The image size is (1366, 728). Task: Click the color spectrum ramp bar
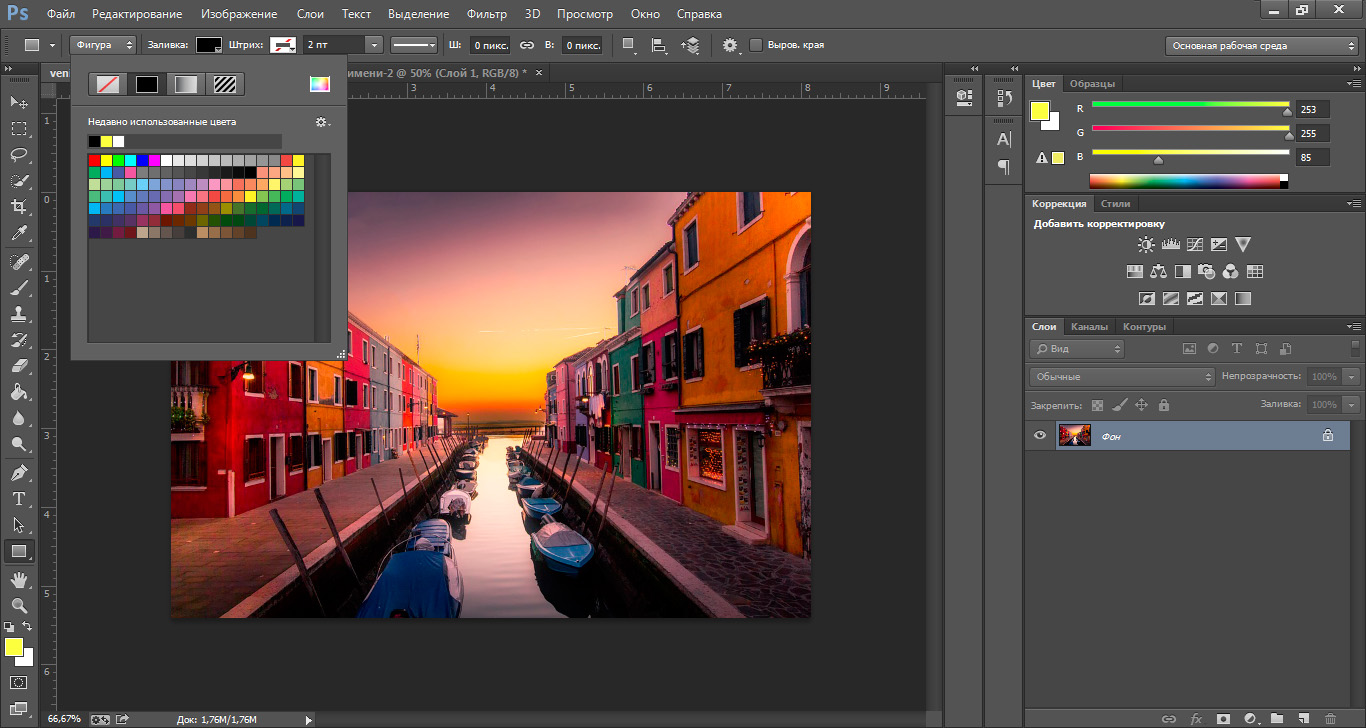point(1185,181)
